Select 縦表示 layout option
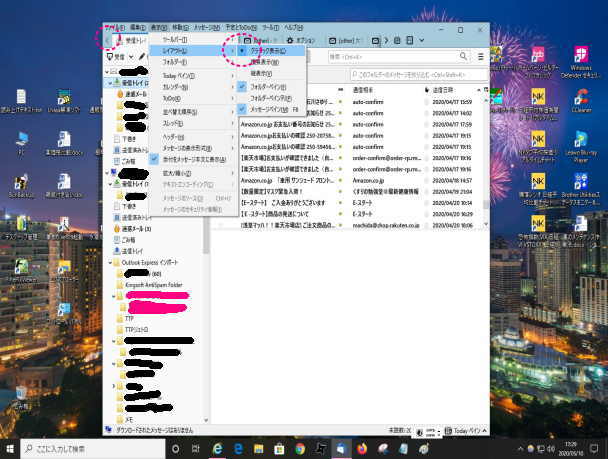The image size is (608, 459). click(x=271, y=73)
